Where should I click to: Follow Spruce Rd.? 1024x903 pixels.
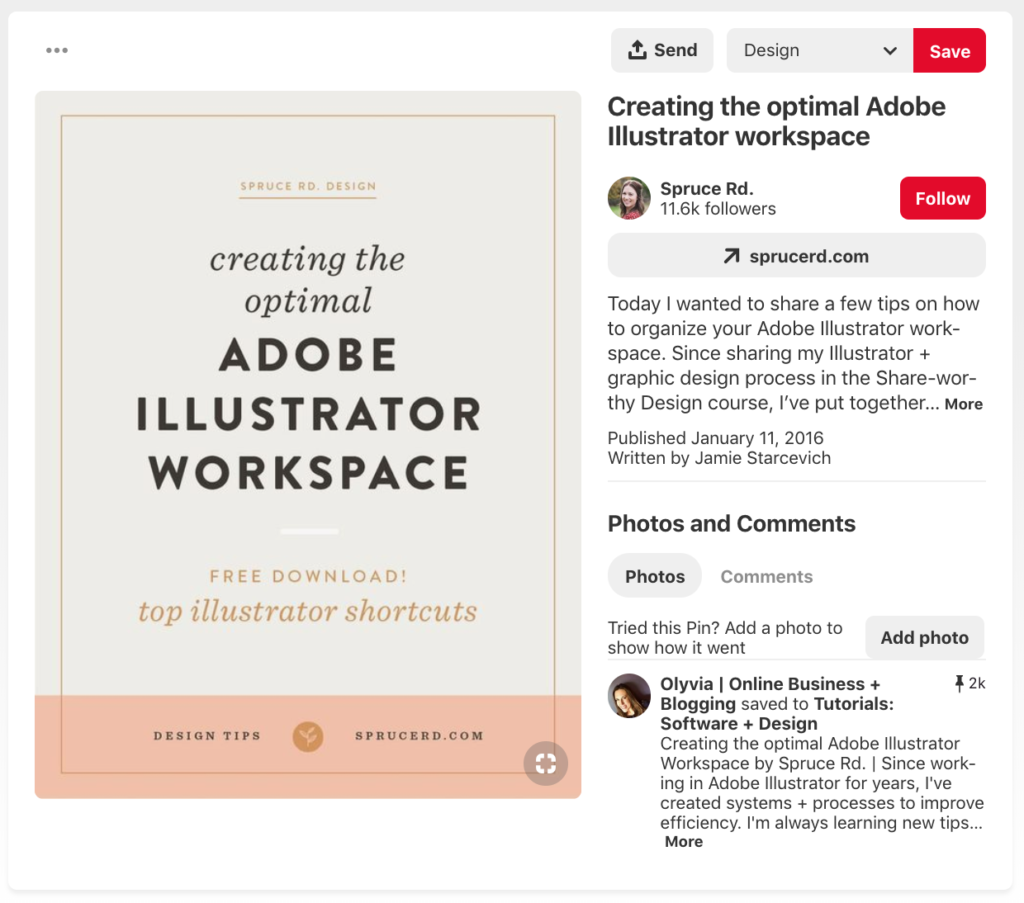(942, 198)
